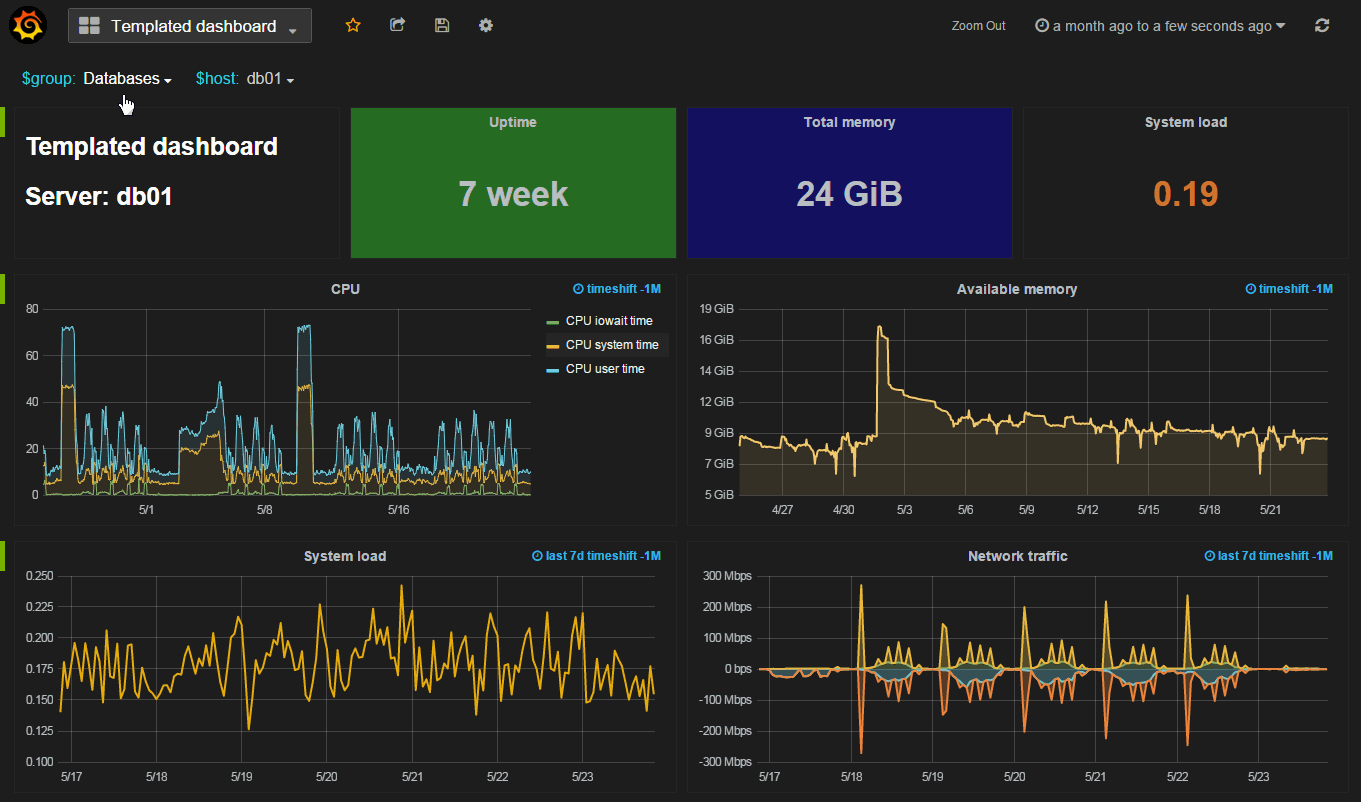Click the 24 GiB total memory value
Viewport: 1361px width, 802px height.
point(849,193)
